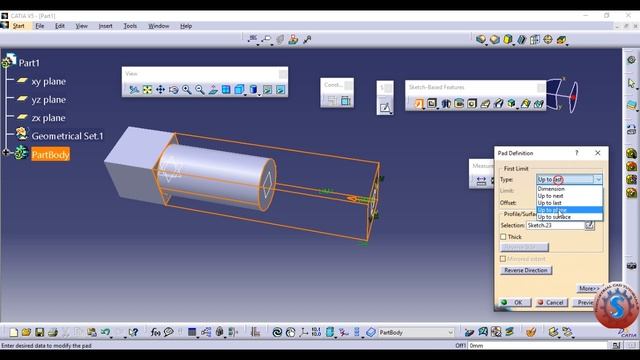Click the sketch selection icon beside Sketch.23 field
Image resolution: width=640 pixels, height=360 pixels.
(589, 225)
